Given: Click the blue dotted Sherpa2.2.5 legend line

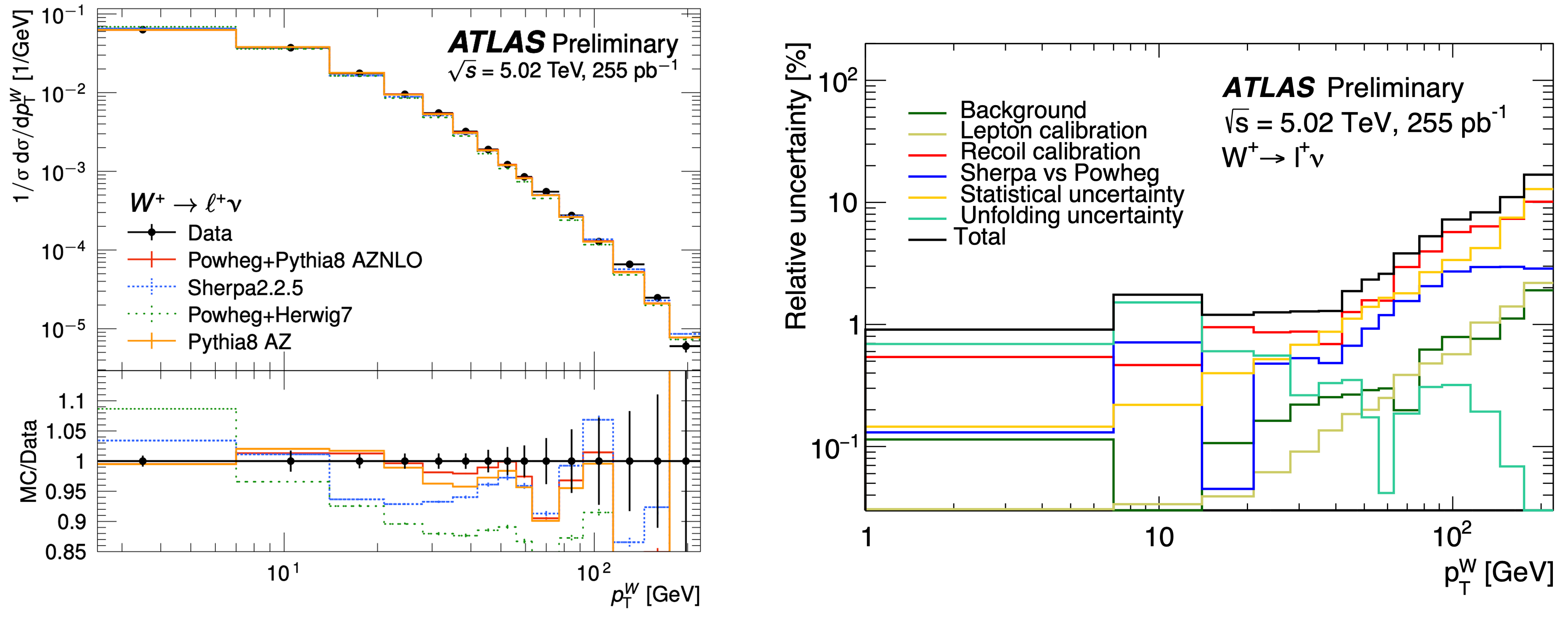Looking at the screenshot, I should (x=152, y=286).
